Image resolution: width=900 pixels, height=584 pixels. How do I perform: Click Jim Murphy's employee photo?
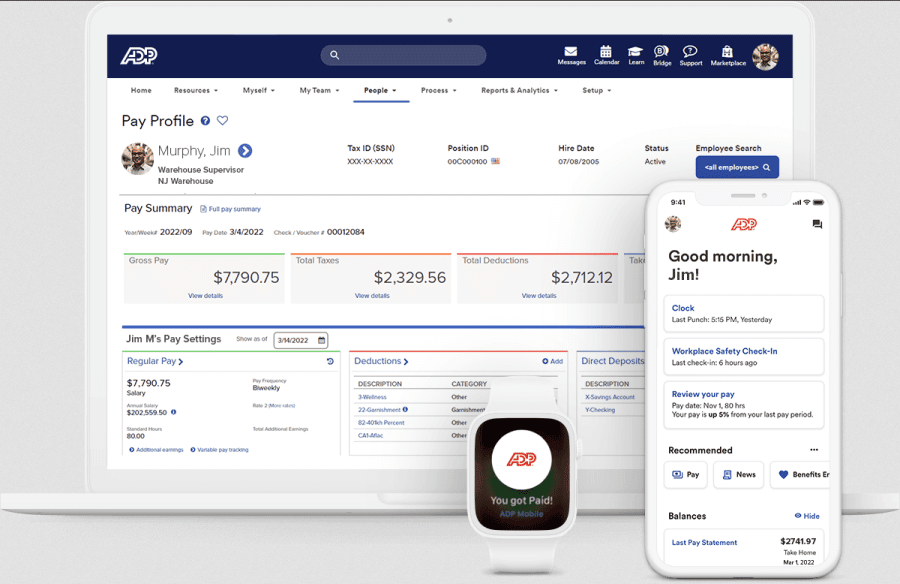(x=138, y=158)
